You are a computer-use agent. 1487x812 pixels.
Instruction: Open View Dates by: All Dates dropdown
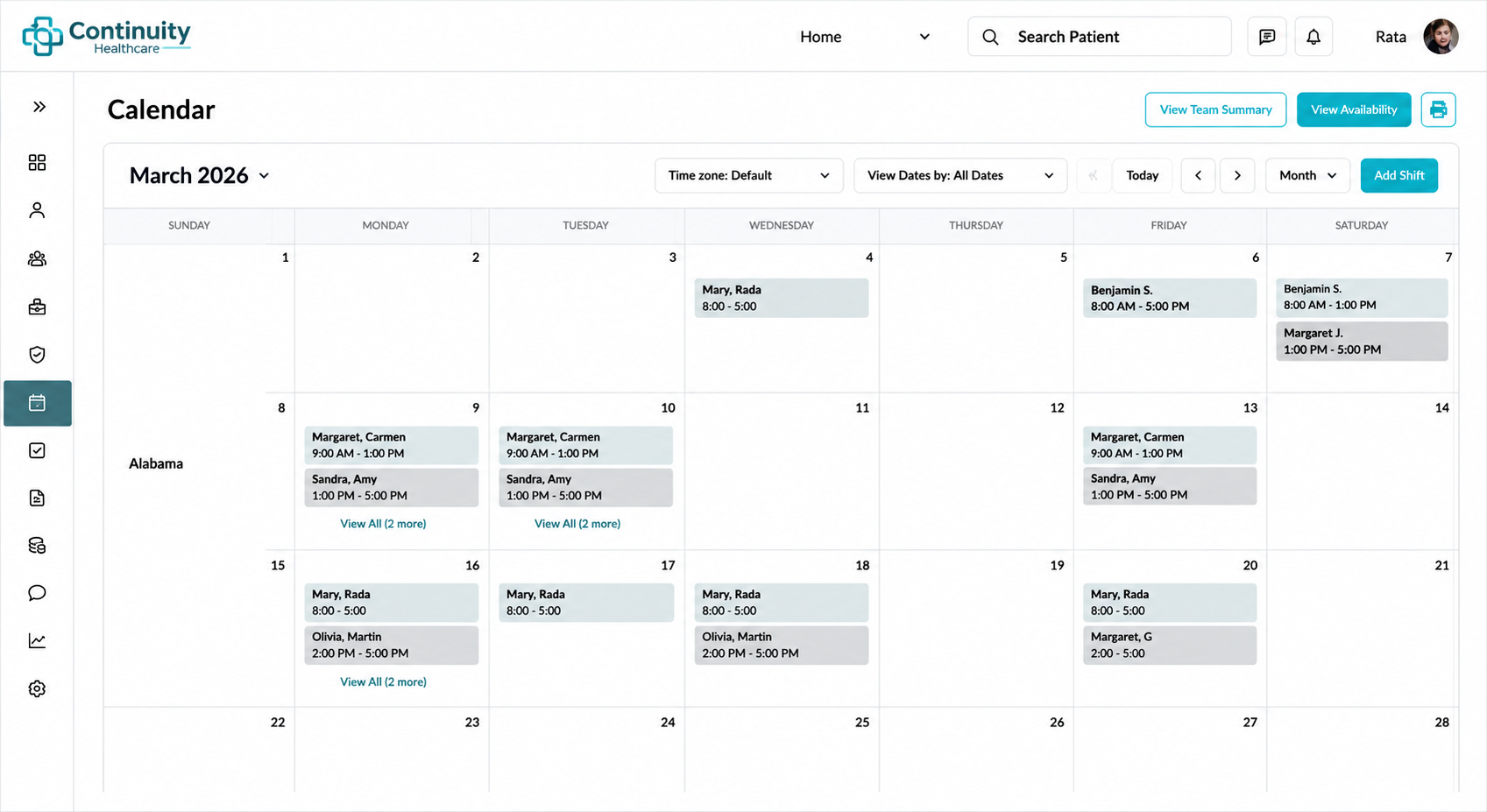coord(960,175)
